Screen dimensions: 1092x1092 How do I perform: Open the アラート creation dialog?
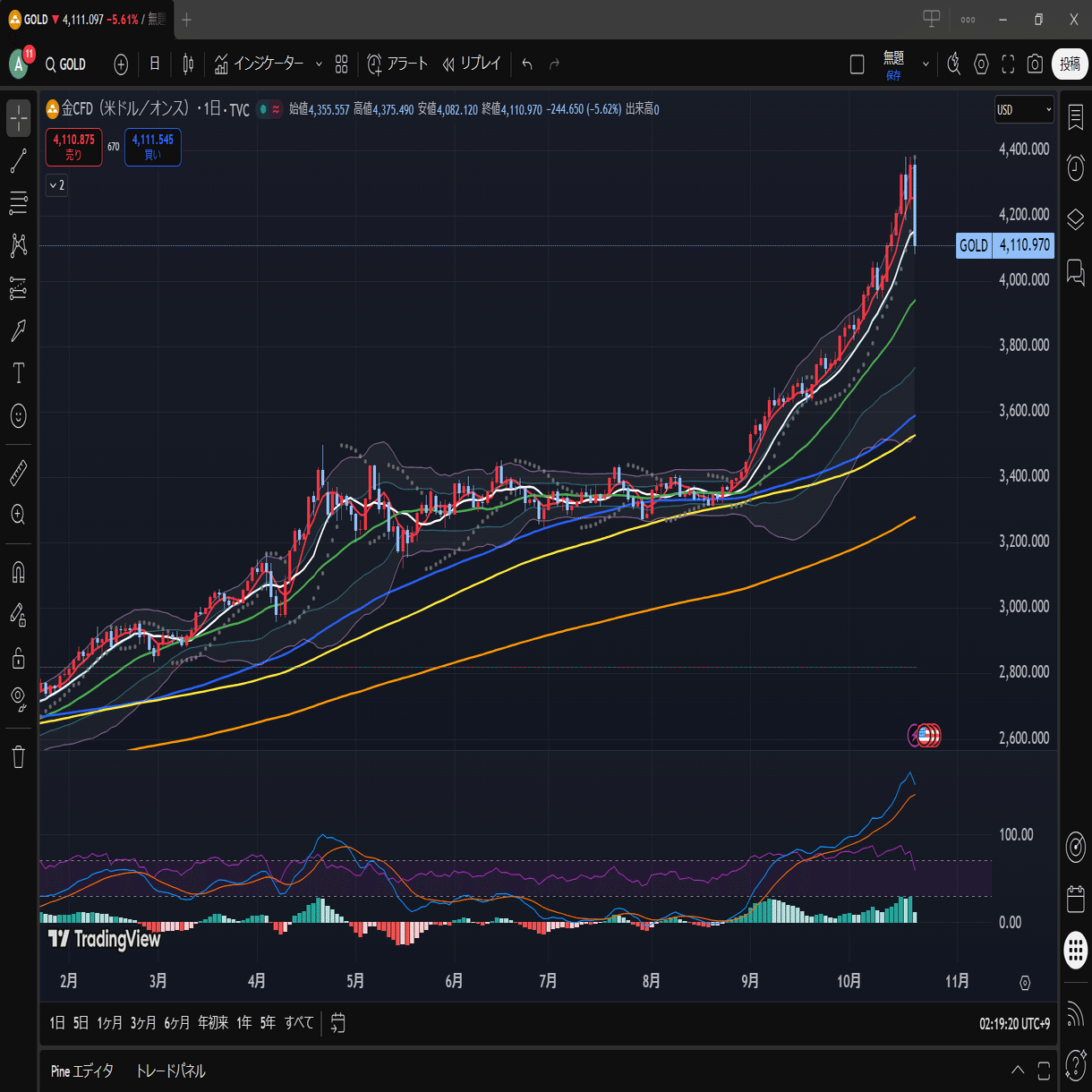[x=397, y=64]
